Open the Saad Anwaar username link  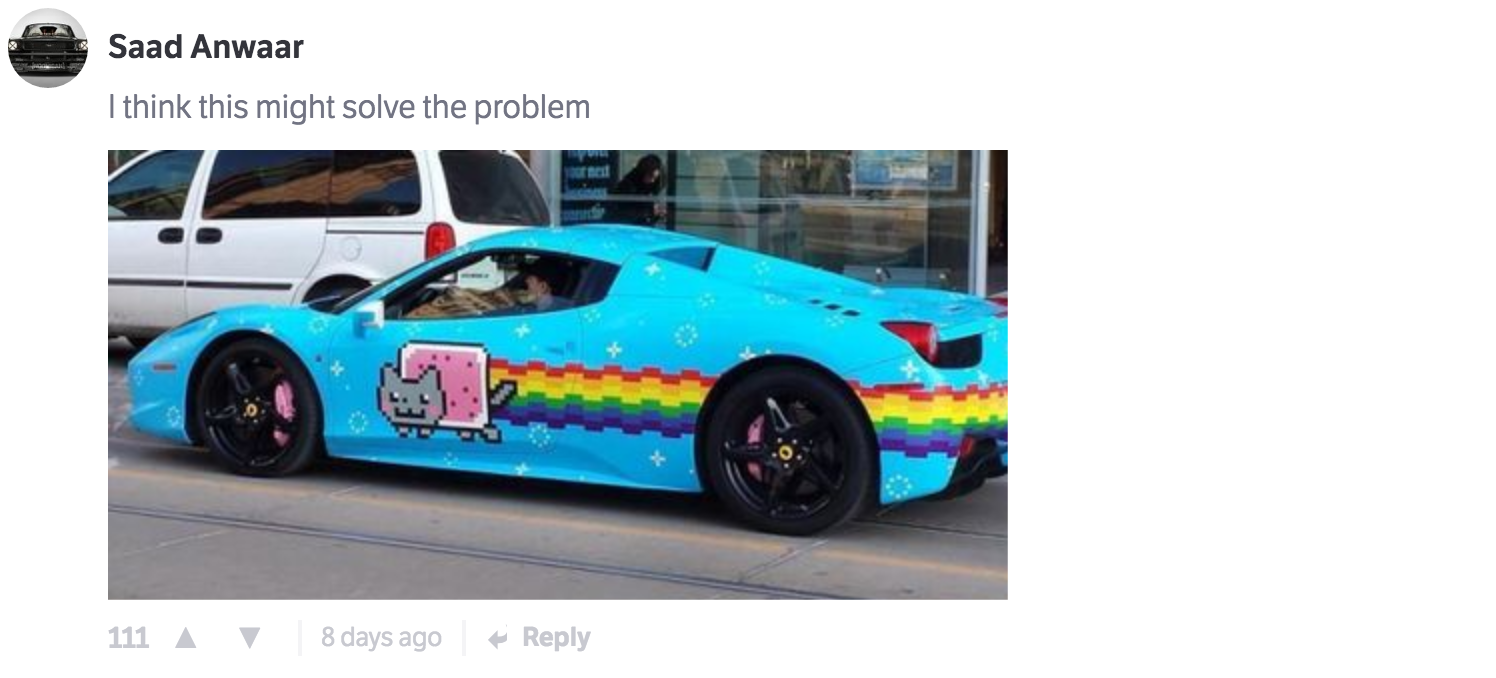tap(206, 46)
